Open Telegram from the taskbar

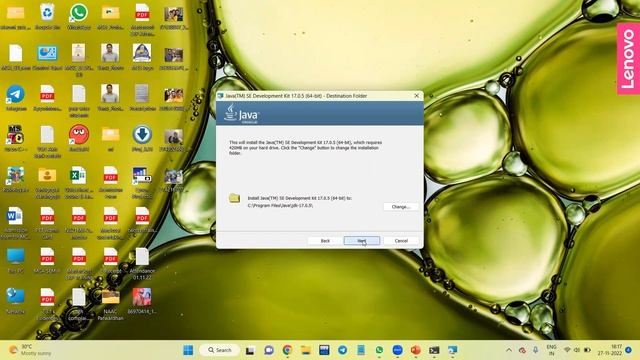pyautogui.click(x=342, y=350)
